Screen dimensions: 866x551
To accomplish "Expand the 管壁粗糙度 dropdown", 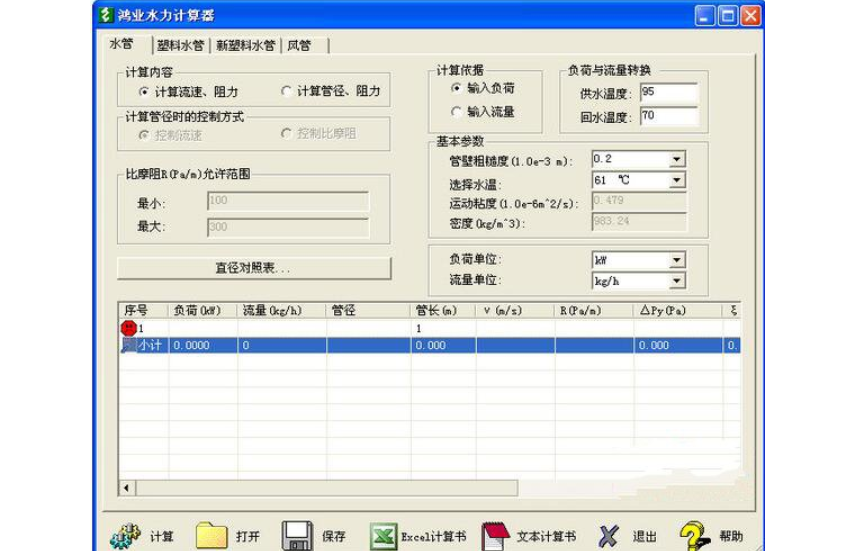I will coord(676,159).
